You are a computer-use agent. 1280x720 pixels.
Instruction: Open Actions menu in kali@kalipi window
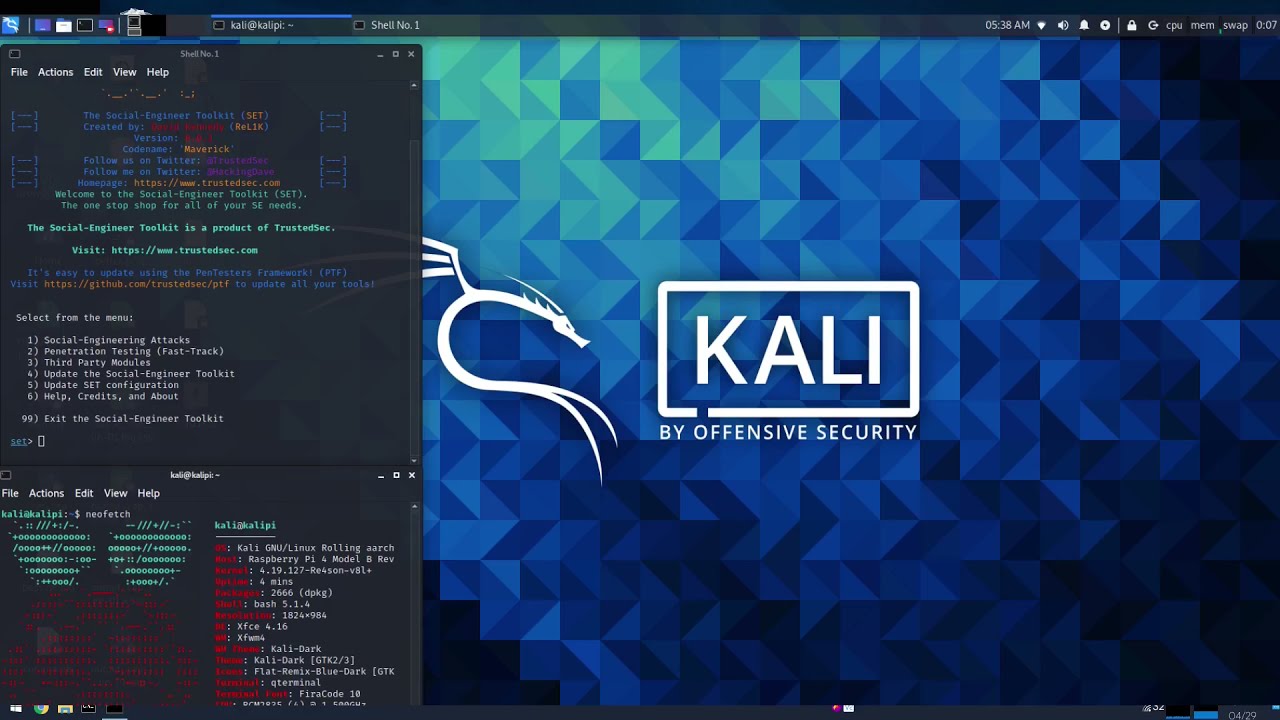[46, 493]
